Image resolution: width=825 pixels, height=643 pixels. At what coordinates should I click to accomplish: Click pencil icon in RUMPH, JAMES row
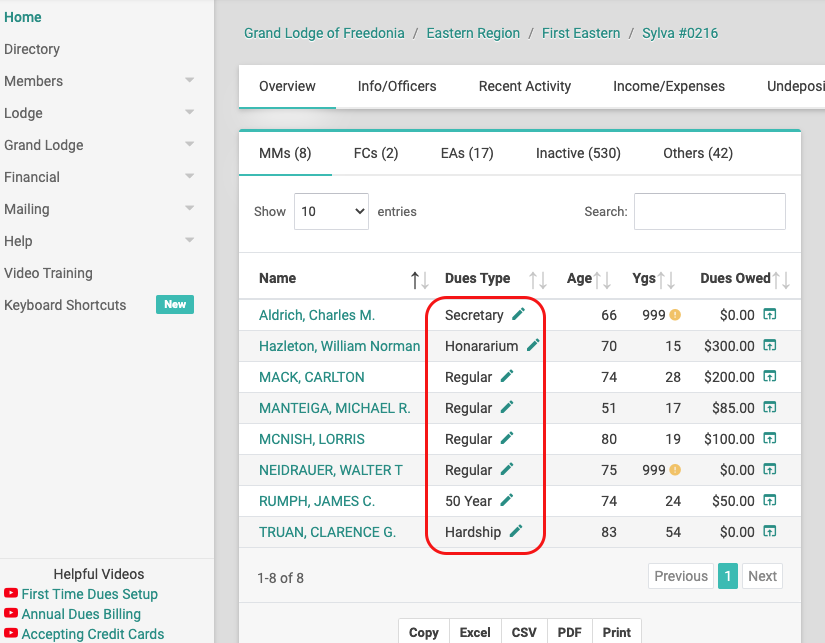507,500
